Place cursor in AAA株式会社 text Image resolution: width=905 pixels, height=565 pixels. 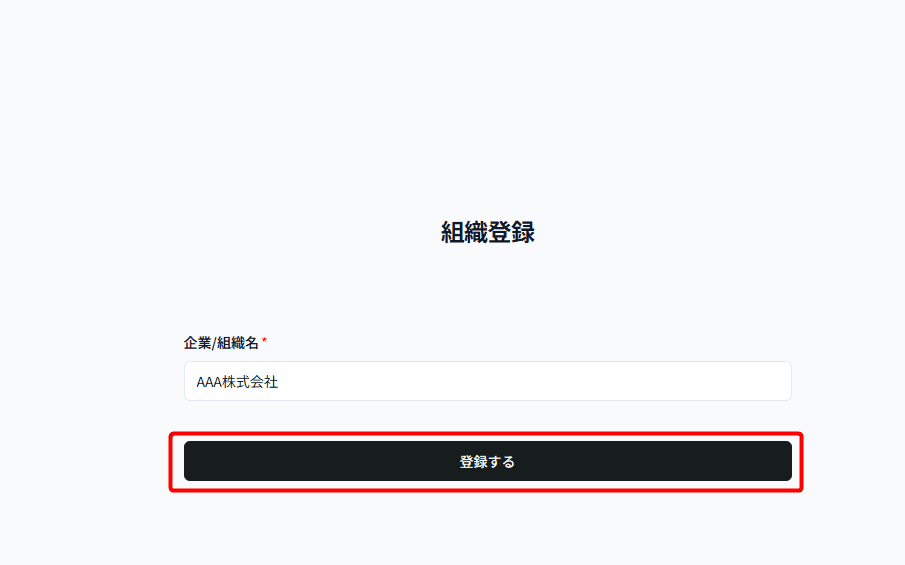click(x=237, y=382)
